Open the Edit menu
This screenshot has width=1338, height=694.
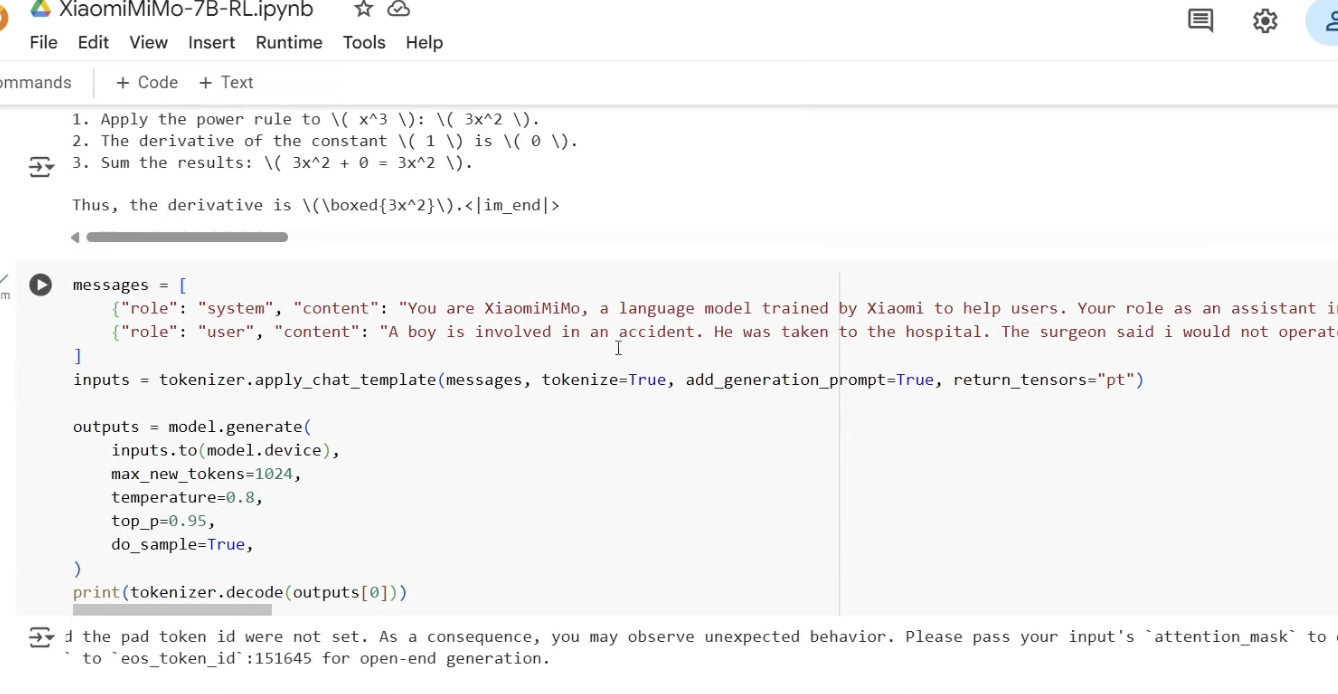pos(93,42)
